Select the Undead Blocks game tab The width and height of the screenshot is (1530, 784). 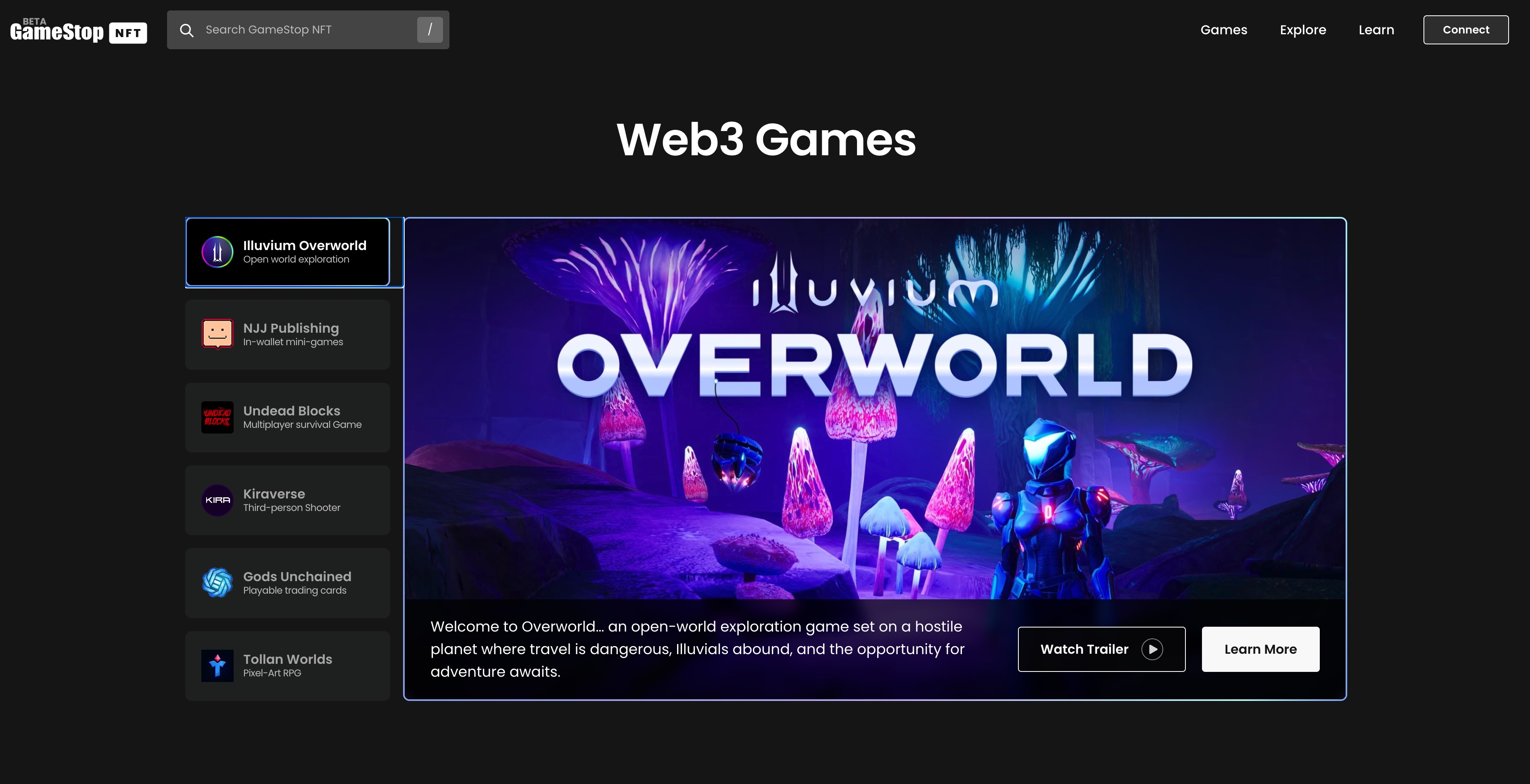(287, 417)
